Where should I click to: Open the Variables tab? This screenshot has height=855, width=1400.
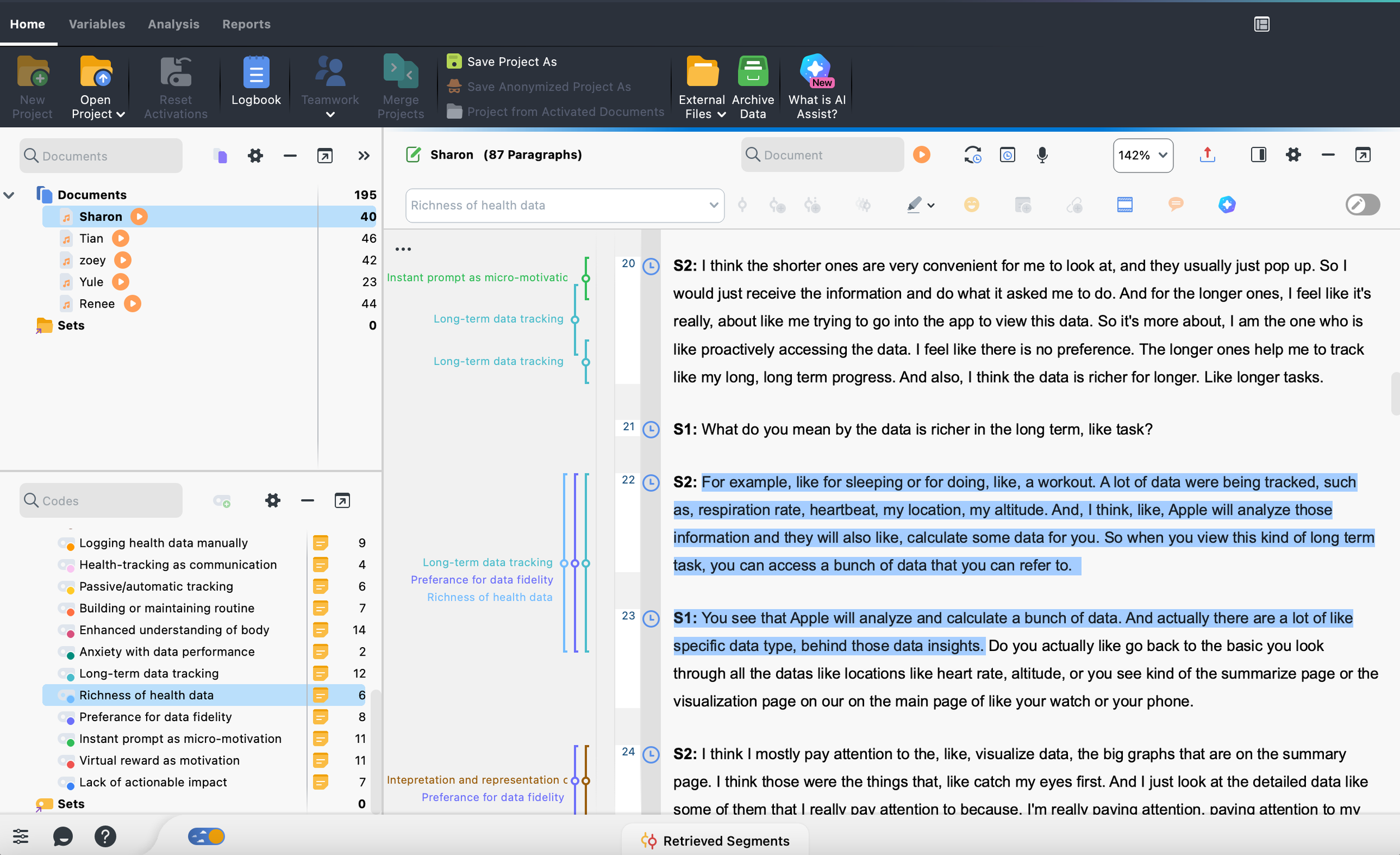click(x=96, y=24)
